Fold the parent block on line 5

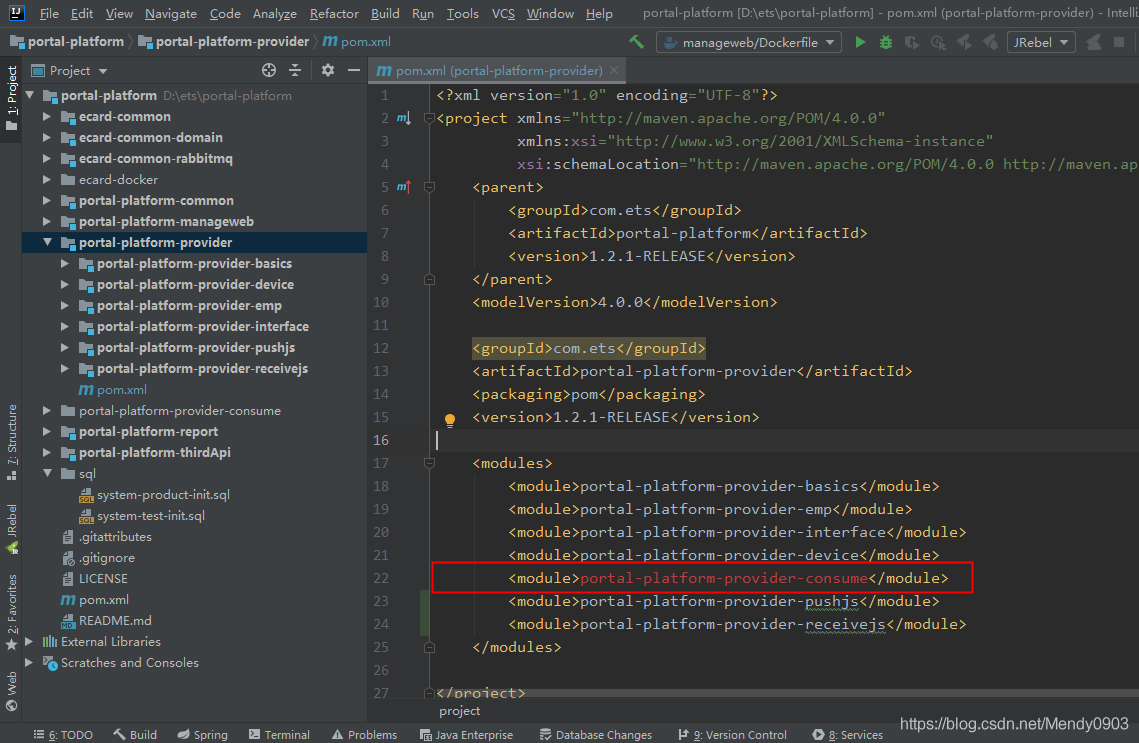(x=429, y=187)
